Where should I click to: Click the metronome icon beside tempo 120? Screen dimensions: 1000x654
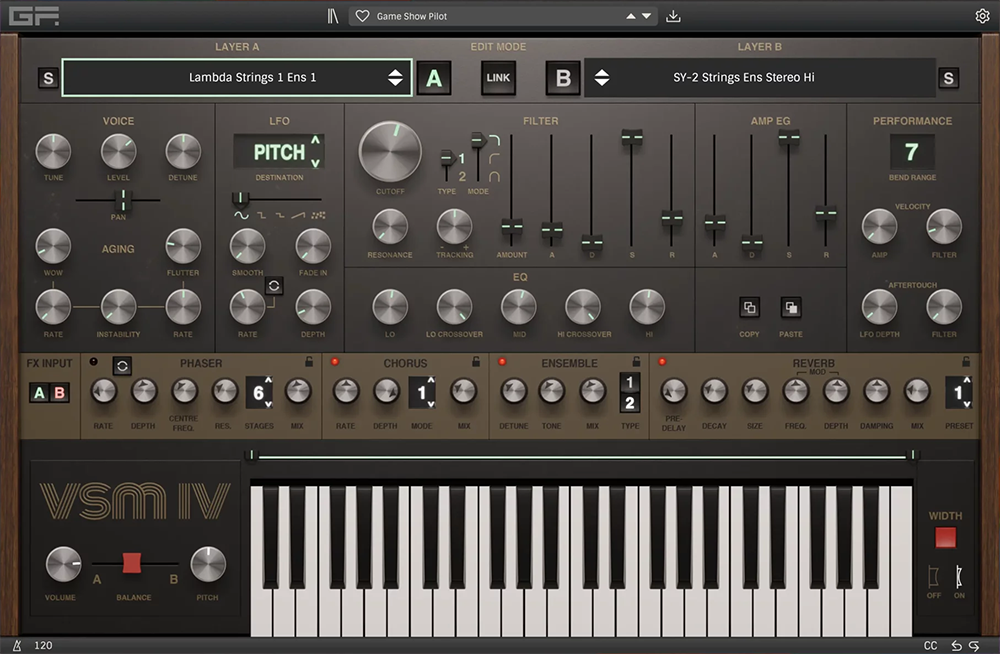[x=17, y=646]
